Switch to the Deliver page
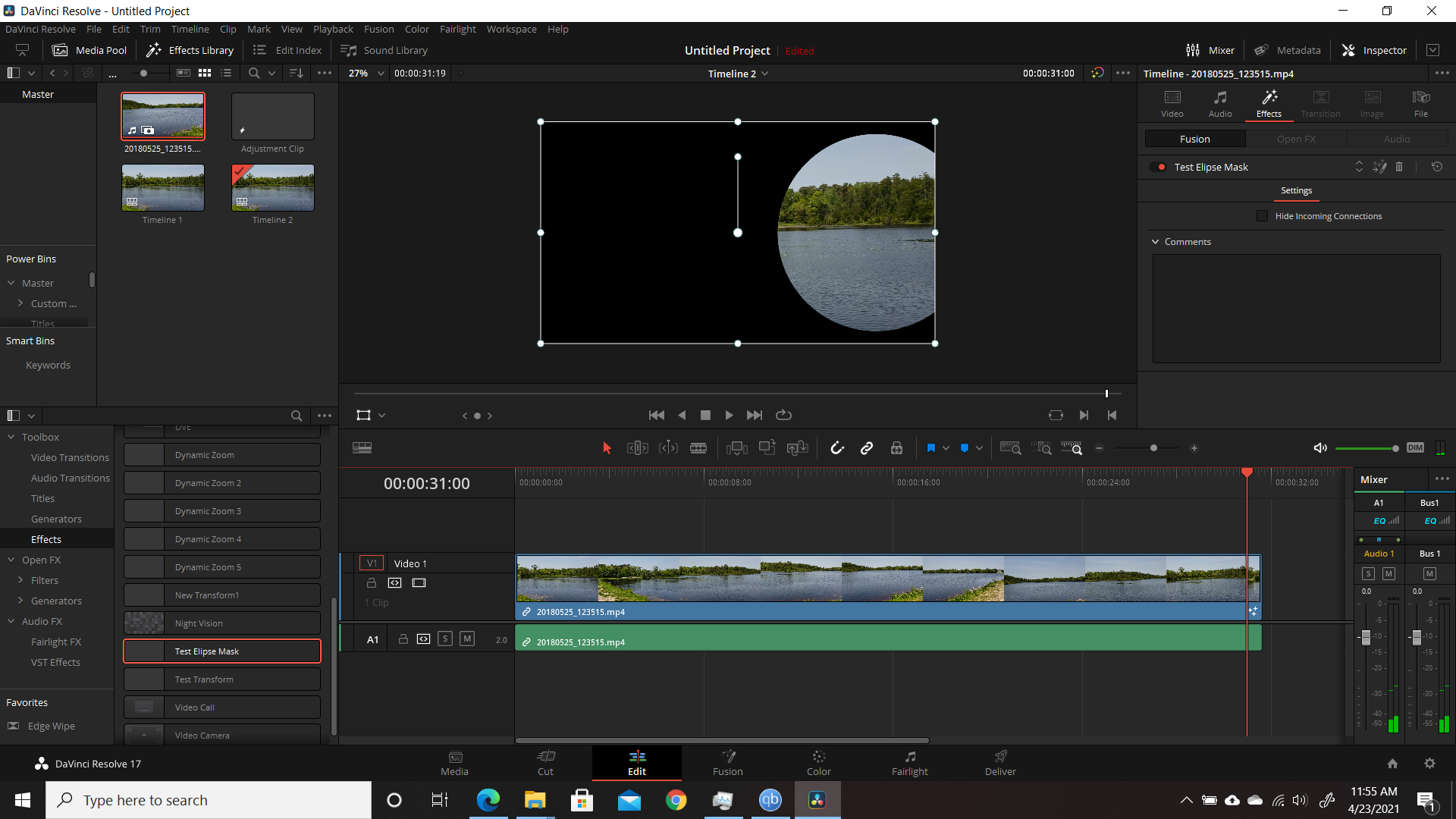1456x819 pixels. (1000, 763)
